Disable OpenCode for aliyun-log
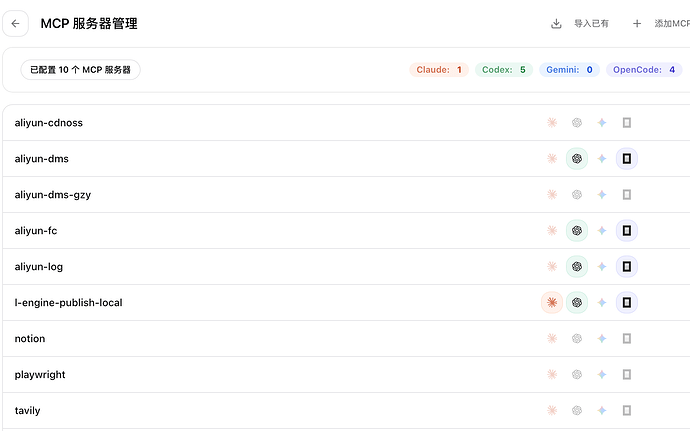690x441 pixels. point(627,267)
